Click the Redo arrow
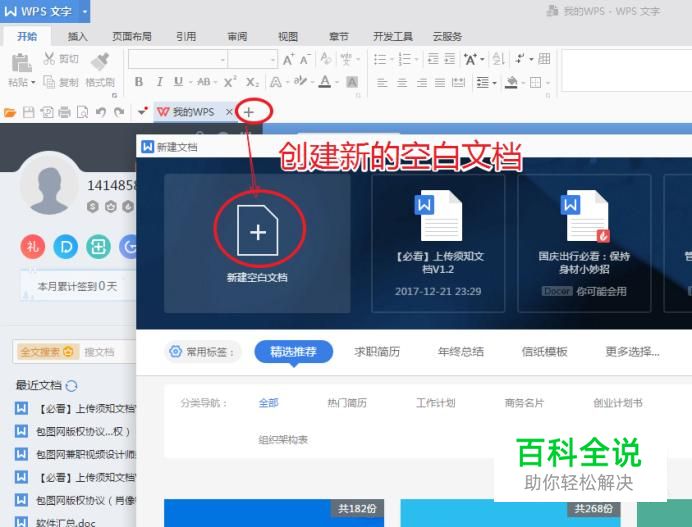The image size is (692, 527). point(119,112)
